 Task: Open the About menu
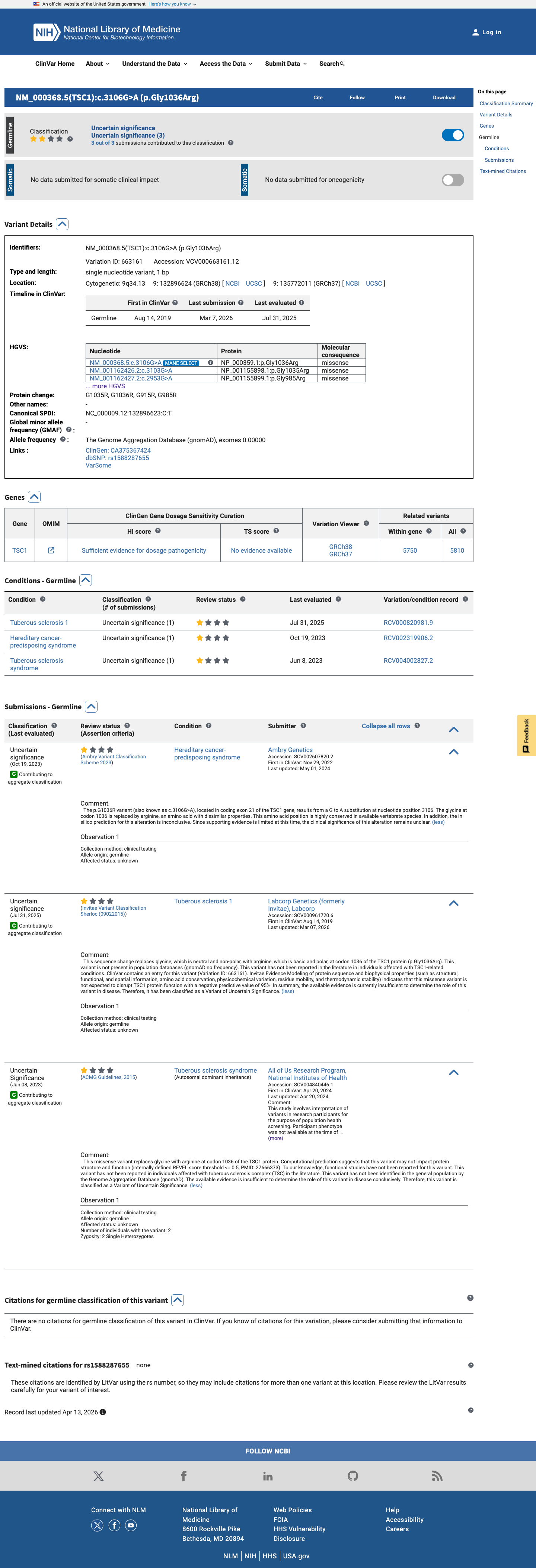(x=98, y=64)
